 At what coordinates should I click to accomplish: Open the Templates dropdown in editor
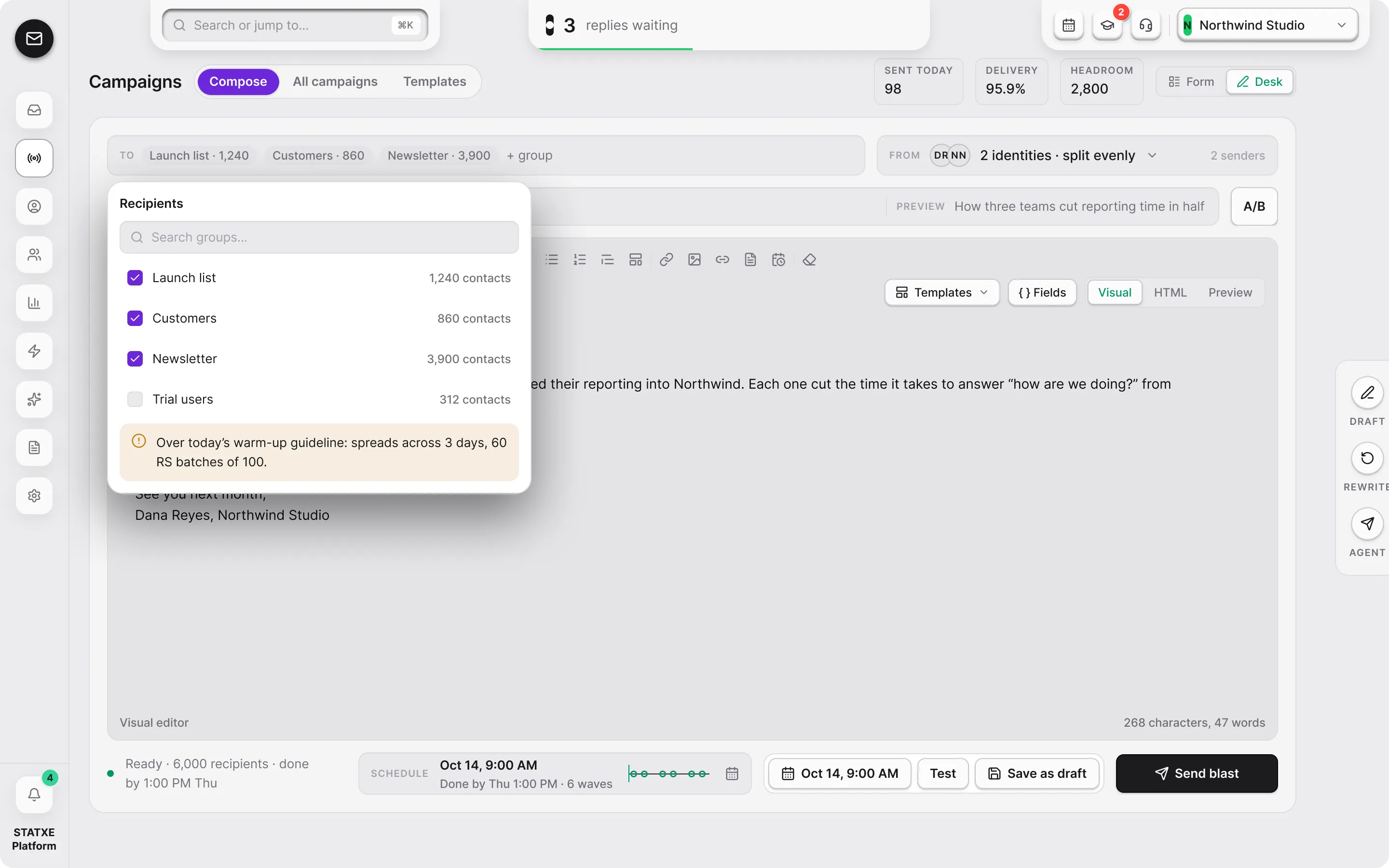tap(942, 292)
